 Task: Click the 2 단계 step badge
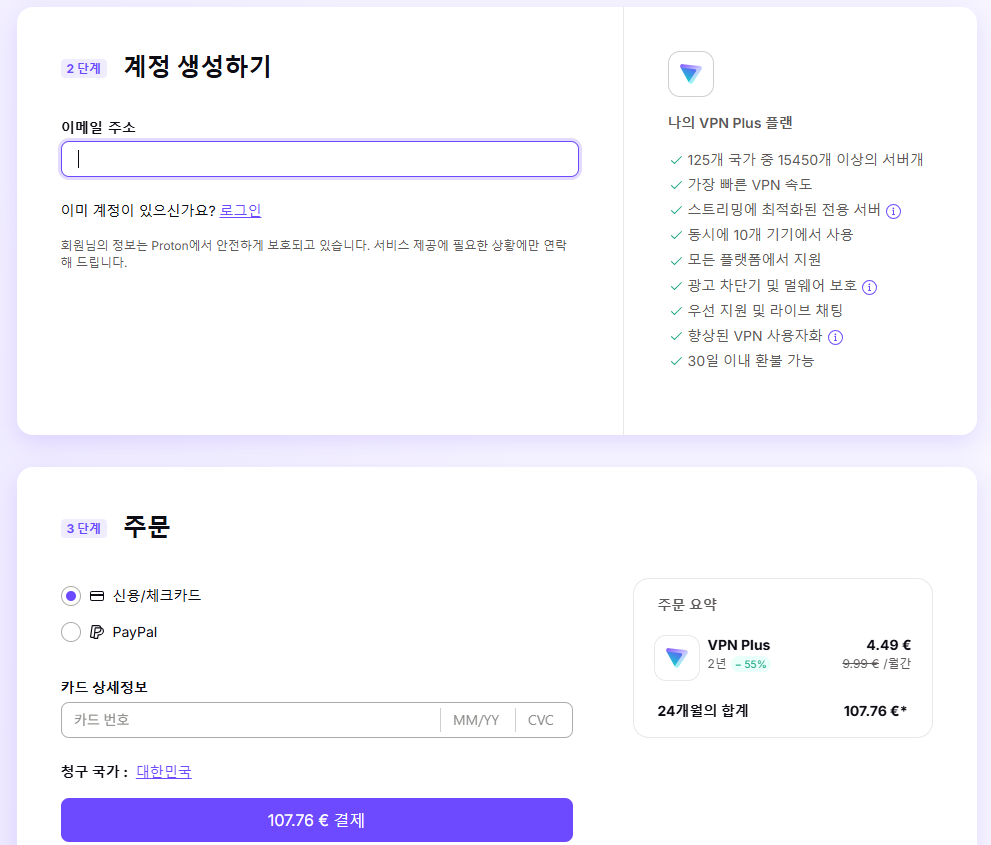click(x=83, y=68)
